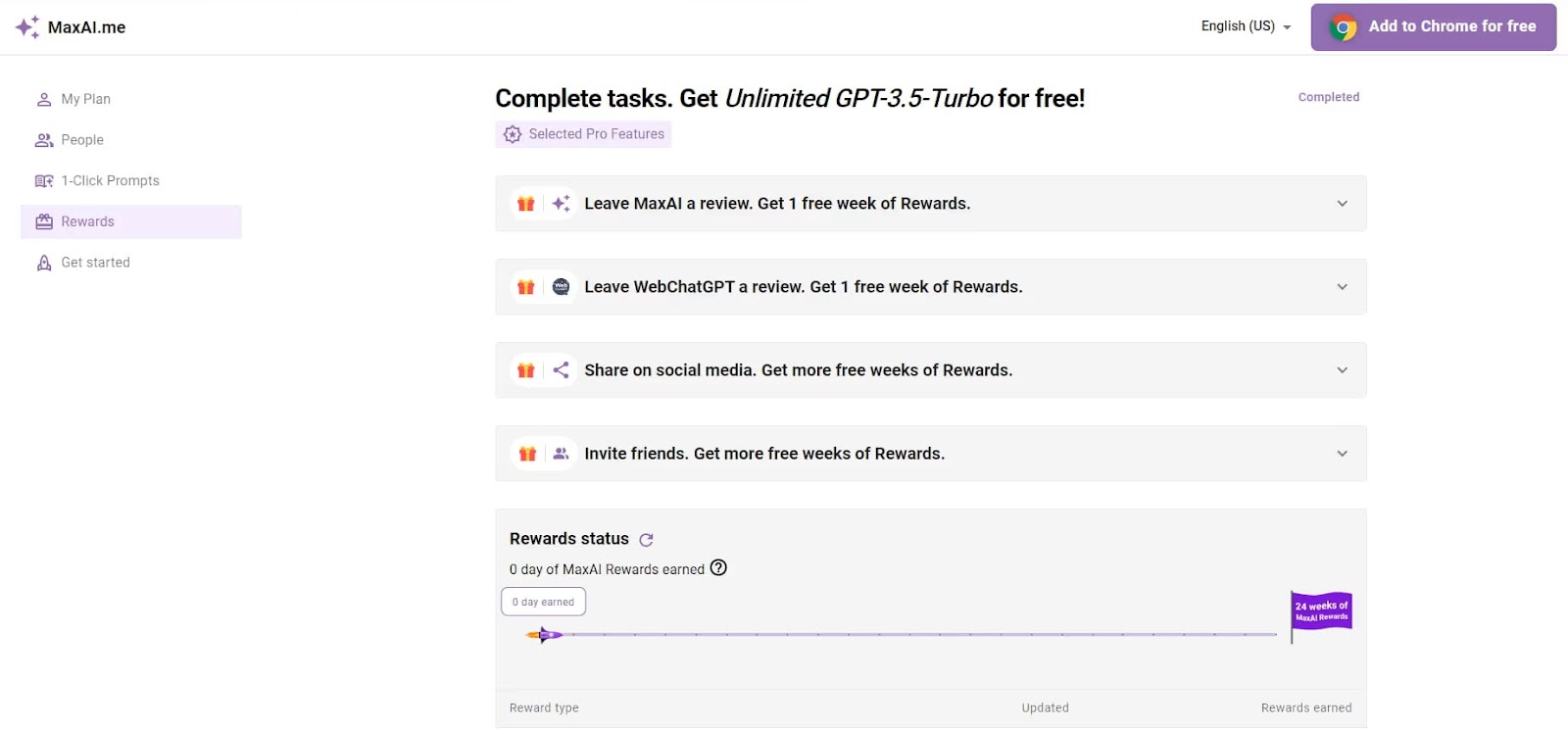Click the refresh icon beside Rewards status
1568x729 pixels.
coord(646,540)
